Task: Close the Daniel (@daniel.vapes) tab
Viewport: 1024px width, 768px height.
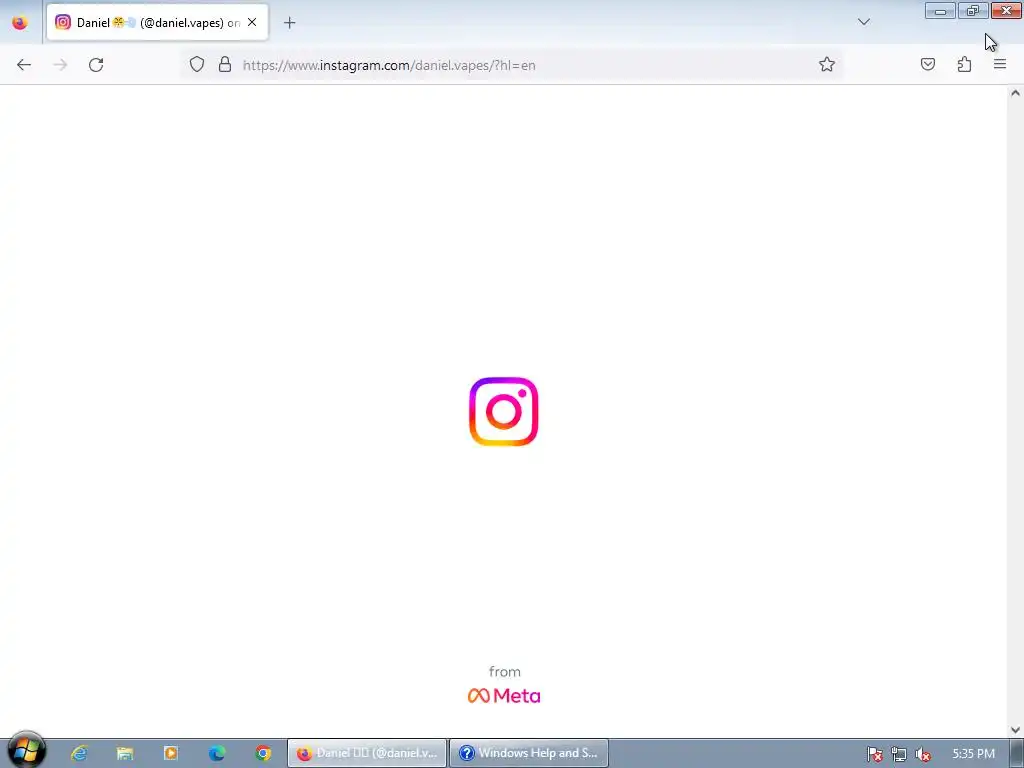Action: [252, 22]
